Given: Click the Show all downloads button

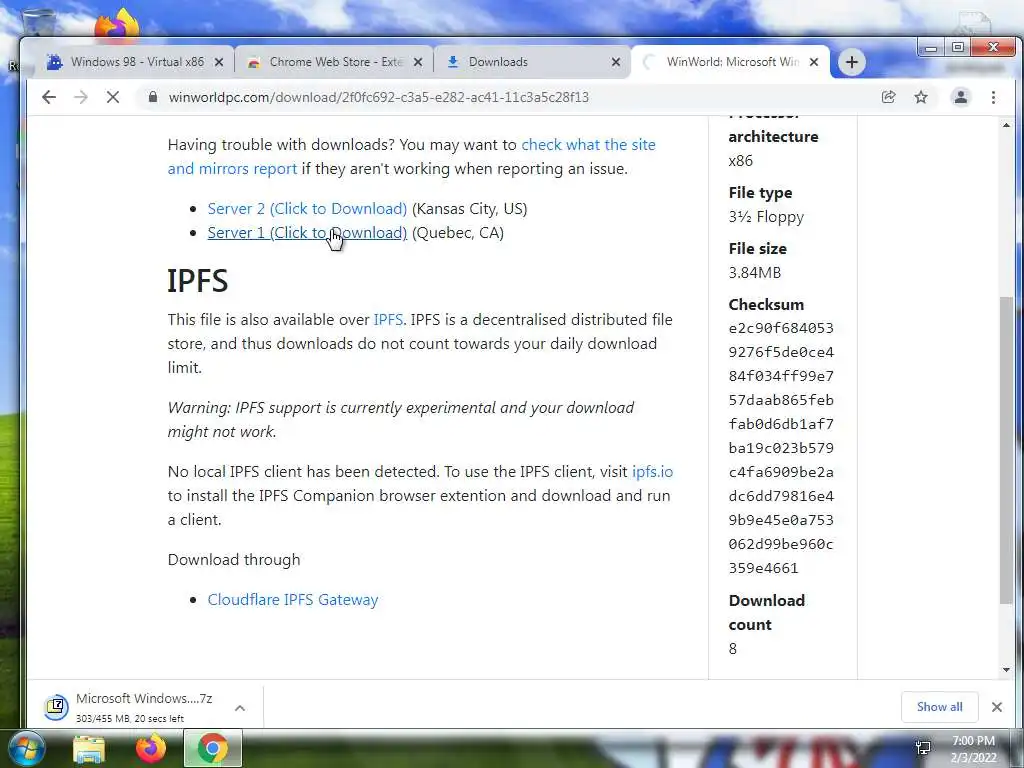Looking at the screenshot, I should click(939, 707).
